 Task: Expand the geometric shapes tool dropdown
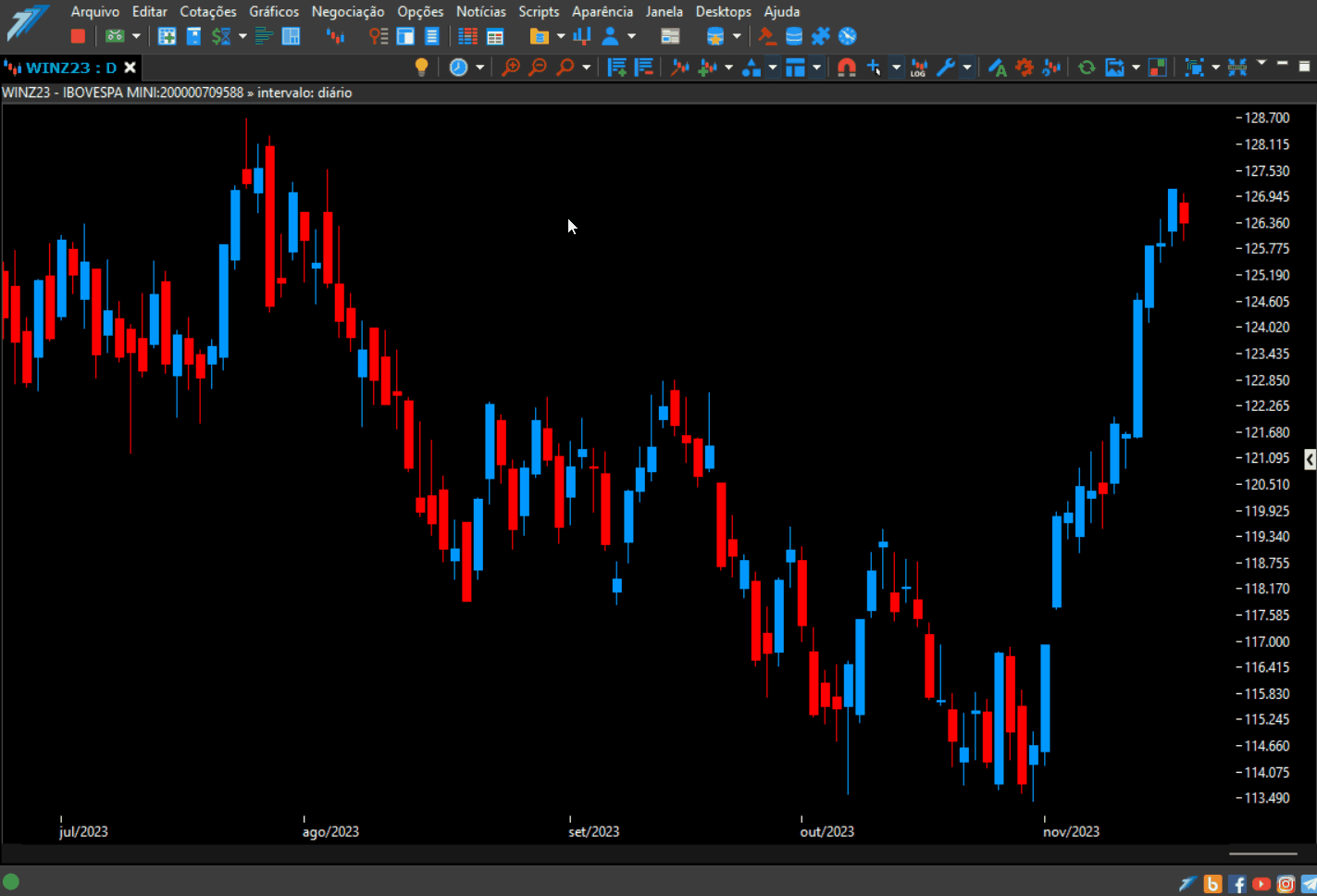pyautogui.click(x=773, y=67)
